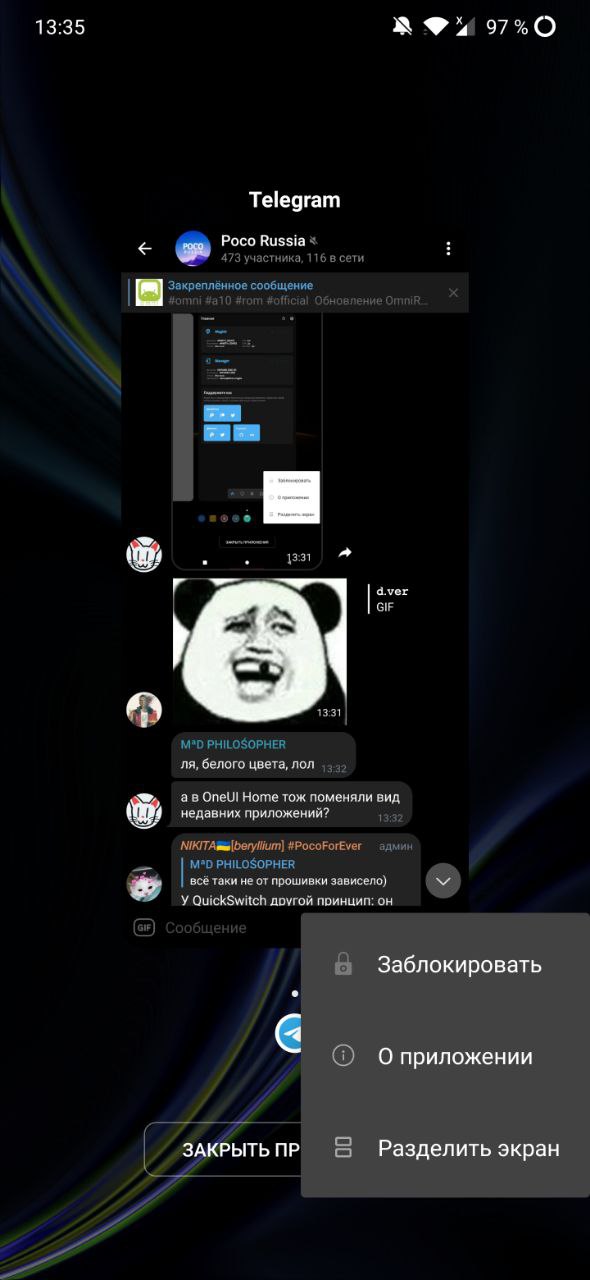Open the laughing panda GIF
Screen dimensions: 590x1280
[x=260, y=651]
